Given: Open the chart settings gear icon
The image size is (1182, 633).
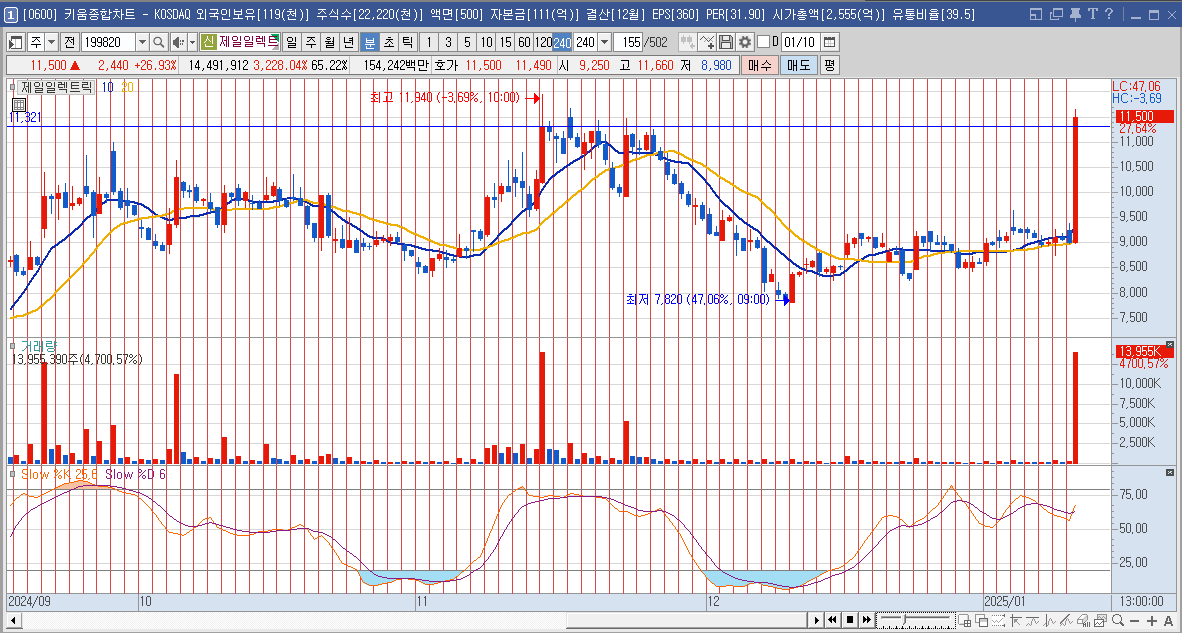Looking at the screenshot, I should (x=745, y=42).
